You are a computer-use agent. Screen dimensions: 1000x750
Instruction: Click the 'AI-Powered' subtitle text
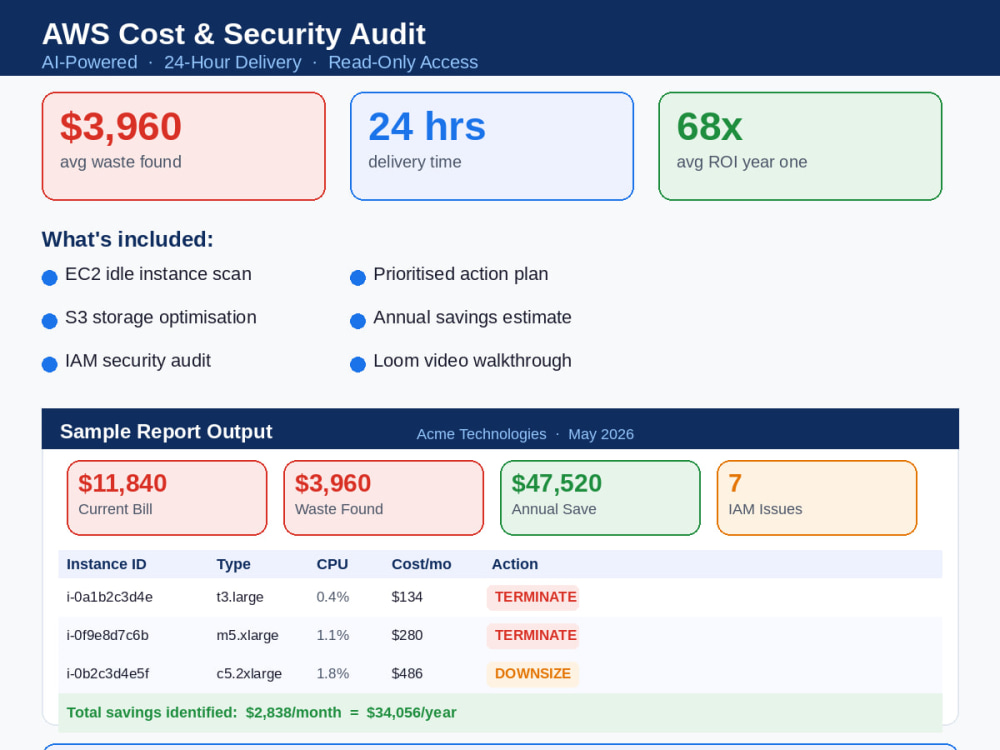[90, 62]
